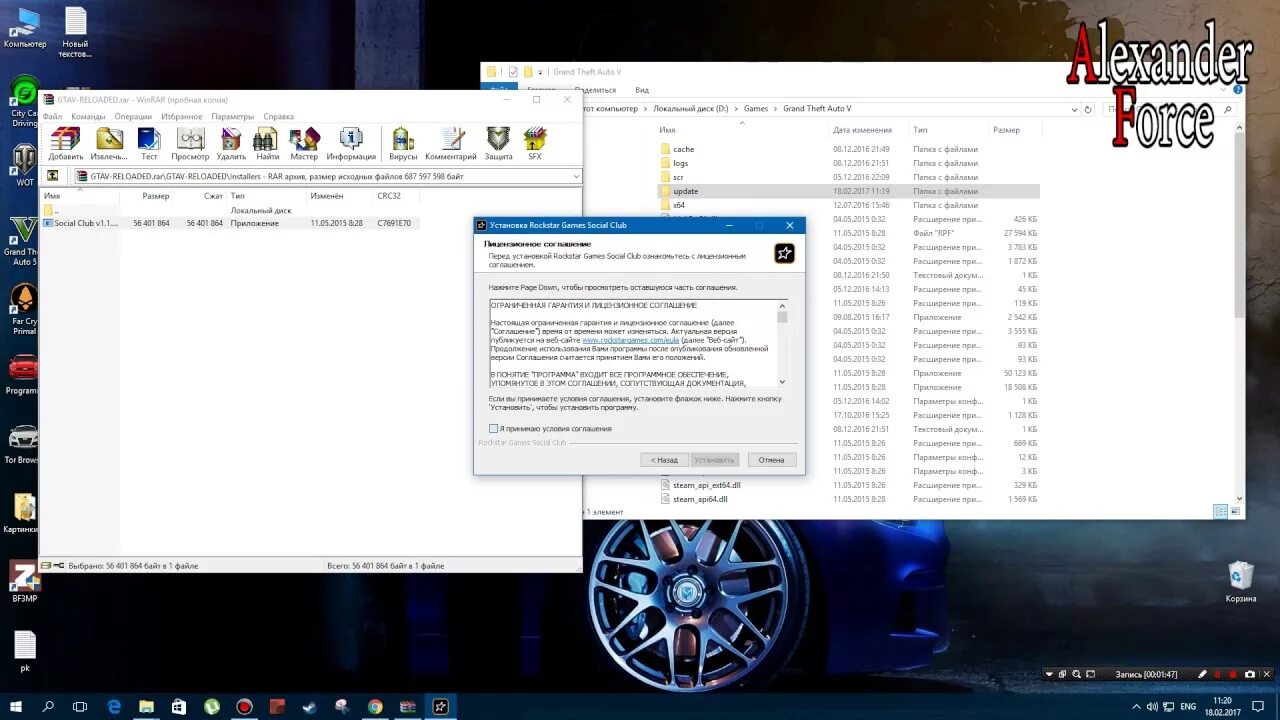1280x720 pixels.
Task: Click the '< Назад' button in installer
Action: click(664, 460)
